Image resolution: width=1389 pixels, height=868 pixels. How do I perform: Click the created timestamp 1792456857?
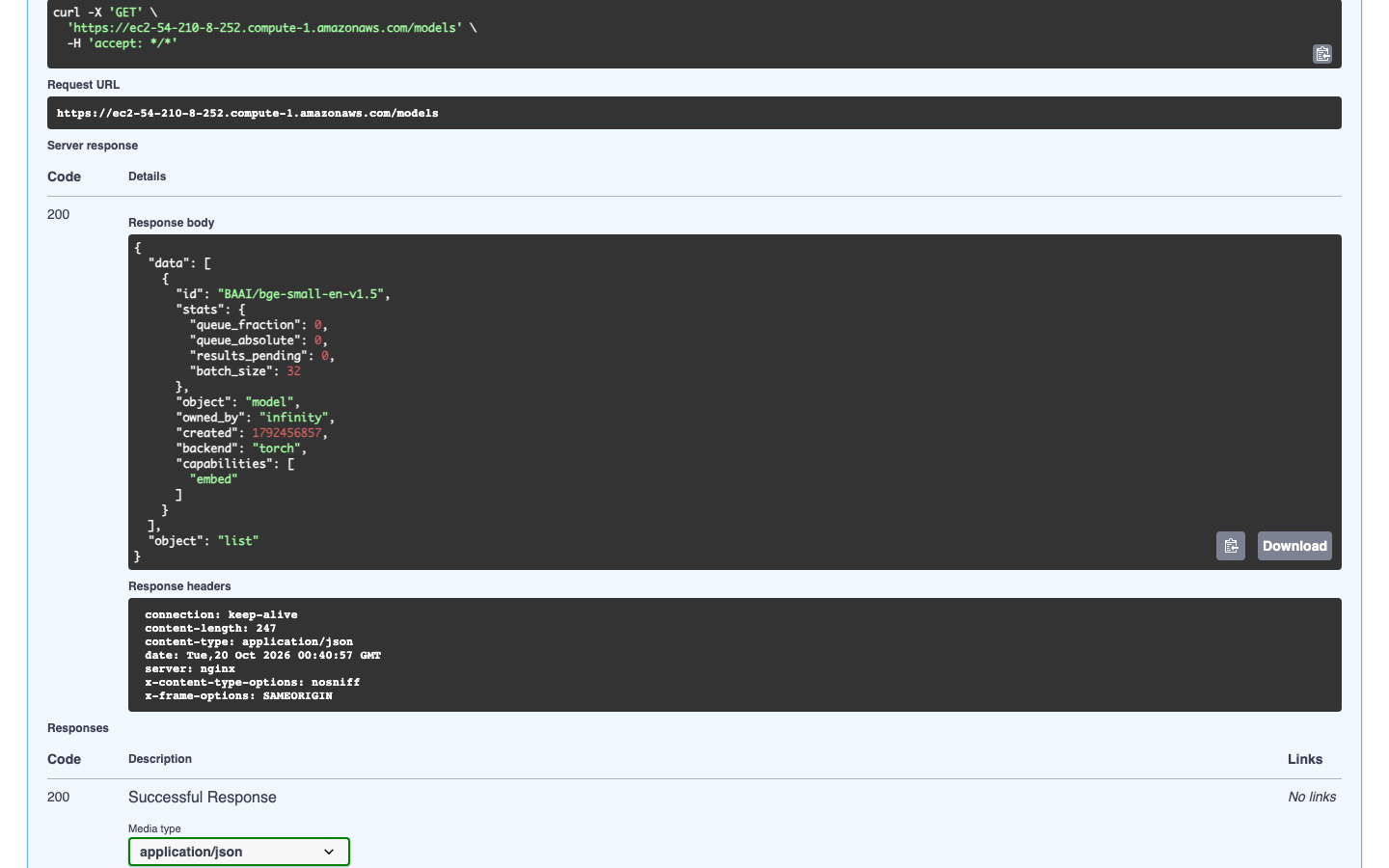(x=286, y=433)
